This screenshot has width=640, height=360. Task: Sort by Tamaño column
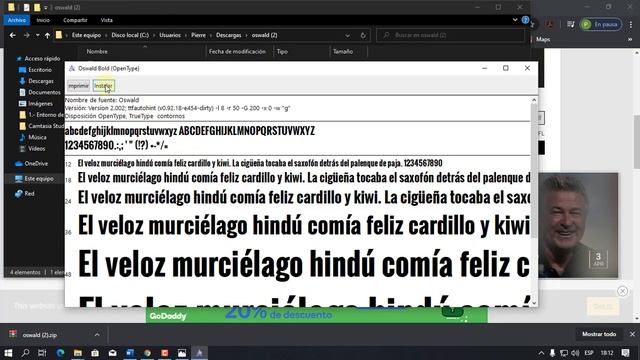[x=343, y=51]
